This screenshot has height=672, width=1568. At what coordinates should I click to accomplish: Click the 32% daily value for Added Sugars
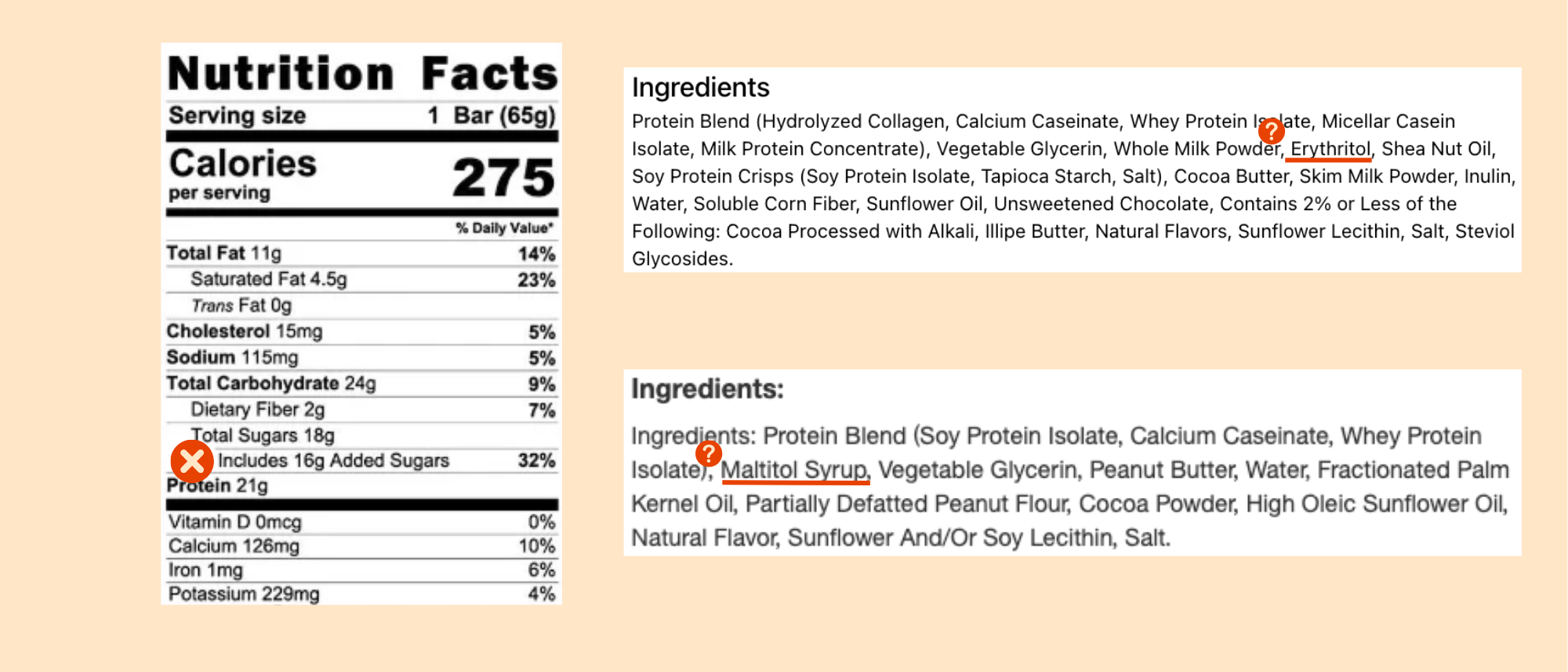click(x=537, y=460)
